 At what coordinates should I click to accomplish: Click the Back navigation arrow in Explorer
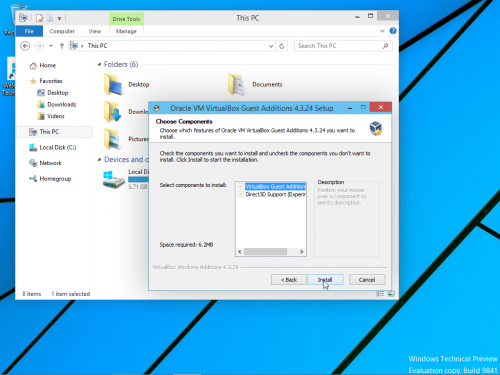25,46
